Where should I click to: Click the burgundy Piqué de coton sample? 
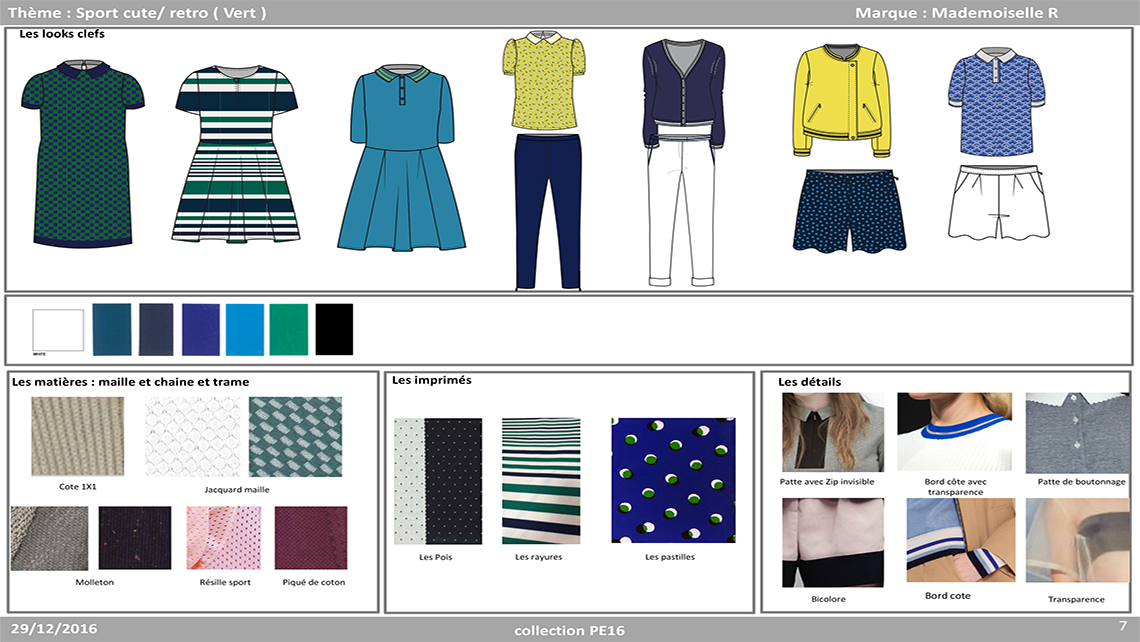[311, 538]
